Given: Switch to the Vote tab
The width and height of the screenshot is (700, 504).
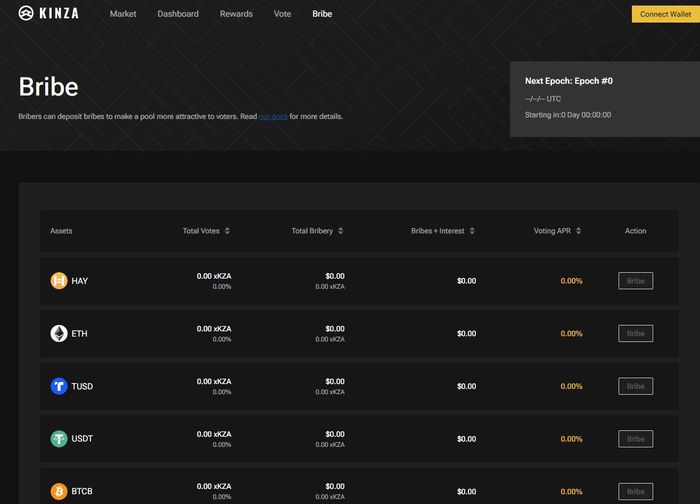Looking at the screenshot, I should click(282, 14).
